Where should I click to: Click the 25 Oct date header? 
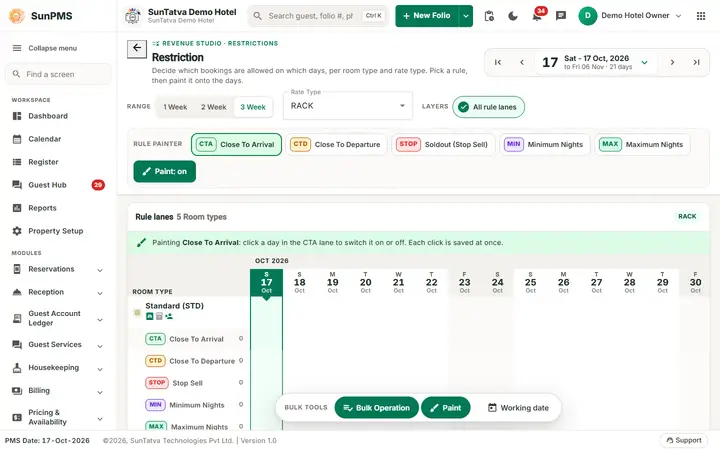tap(530, 283)
